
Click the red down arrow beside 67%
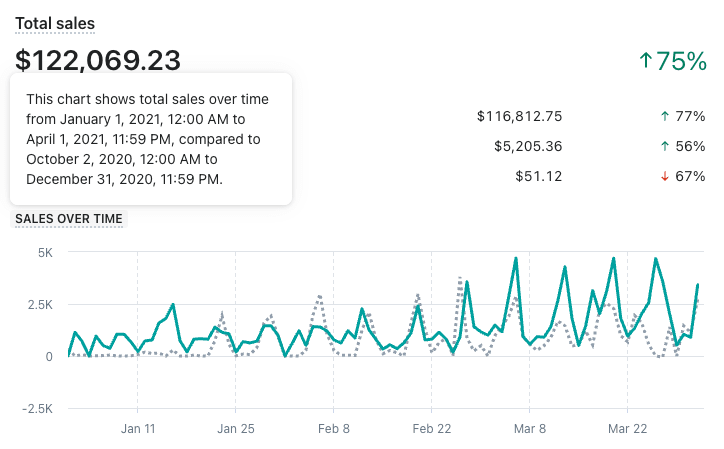(665, 176)
